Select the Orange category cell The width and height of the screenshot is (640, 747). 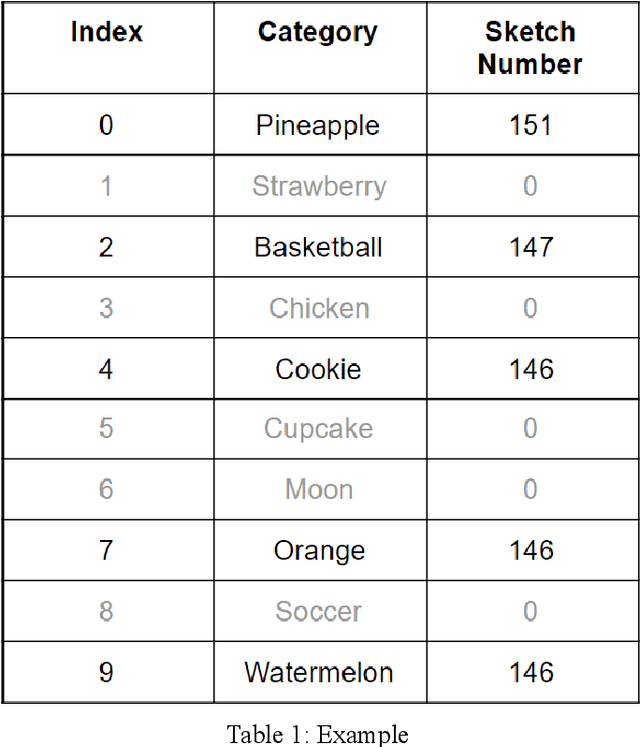point(319,550)
